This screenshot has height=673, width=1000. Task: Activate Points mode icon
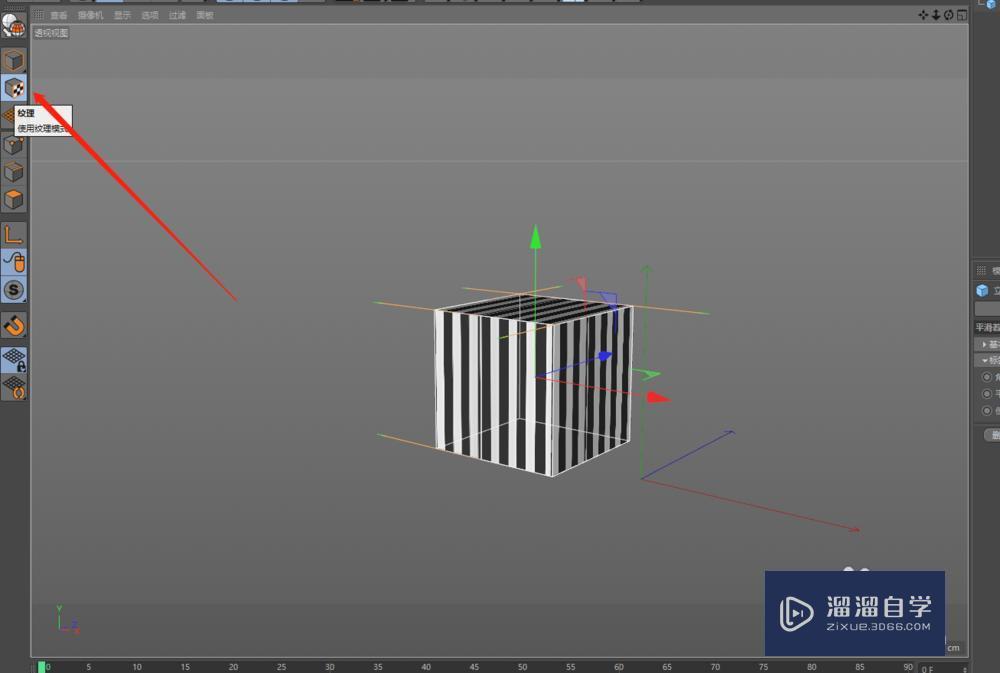(13, 145)
